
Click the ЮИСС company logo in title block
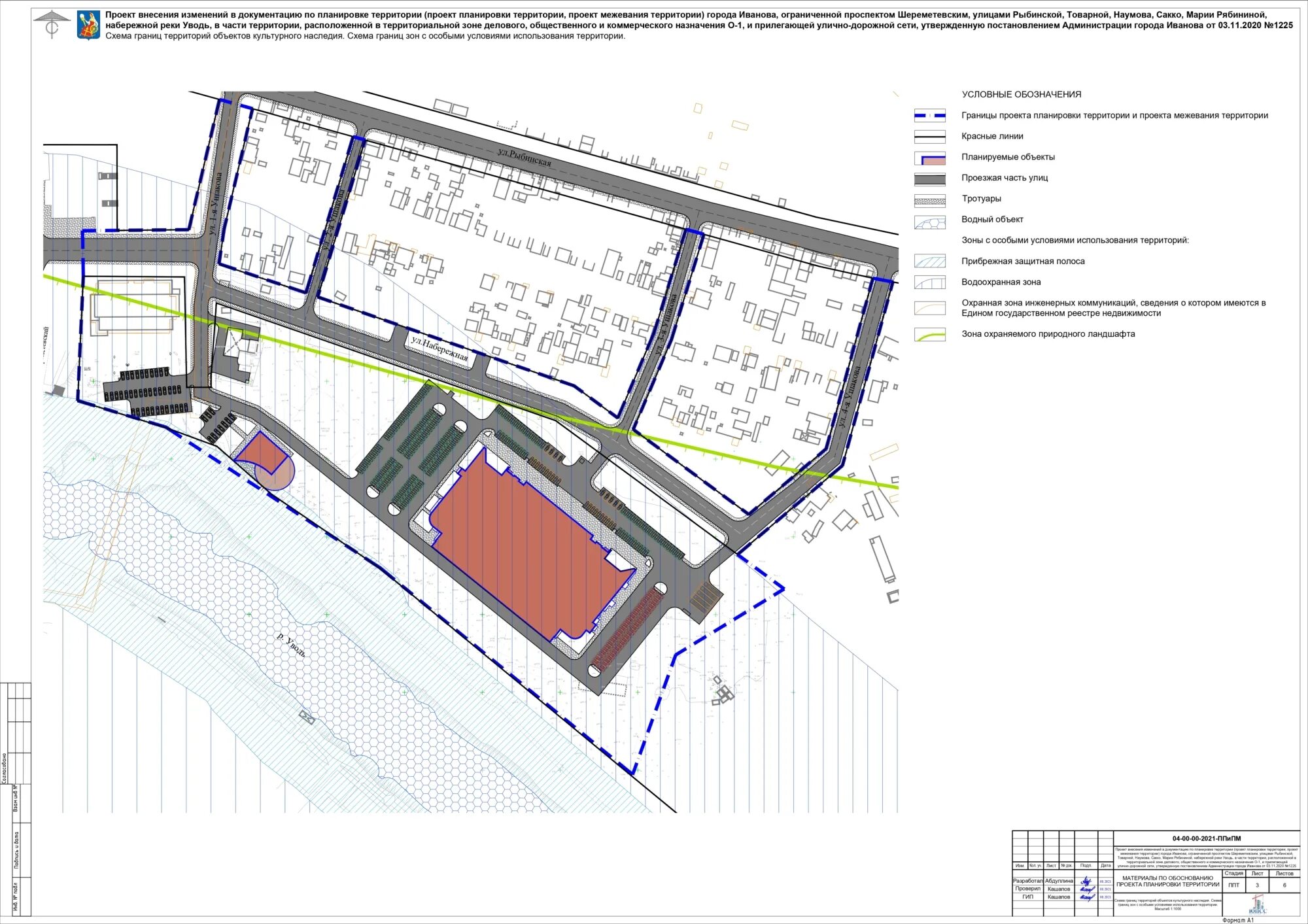click(1256, 906)
